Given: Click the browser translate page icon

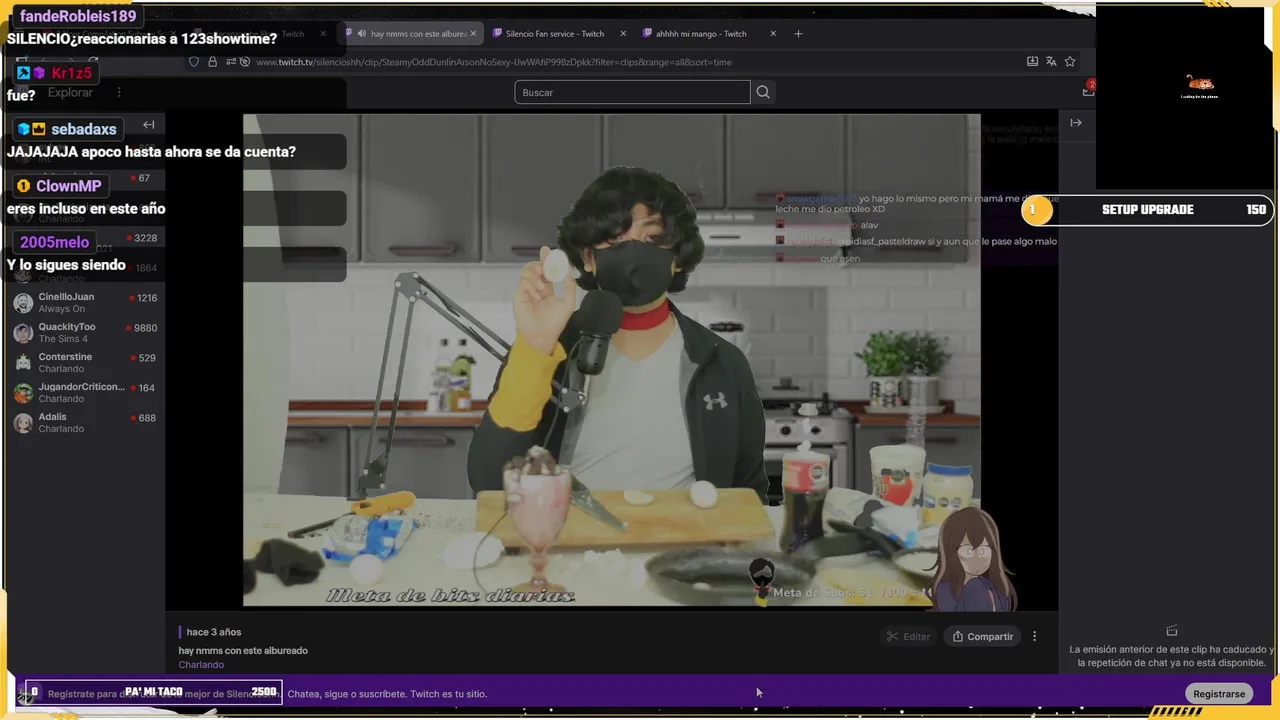Looking at the screenshot, I should [1051, 61].
